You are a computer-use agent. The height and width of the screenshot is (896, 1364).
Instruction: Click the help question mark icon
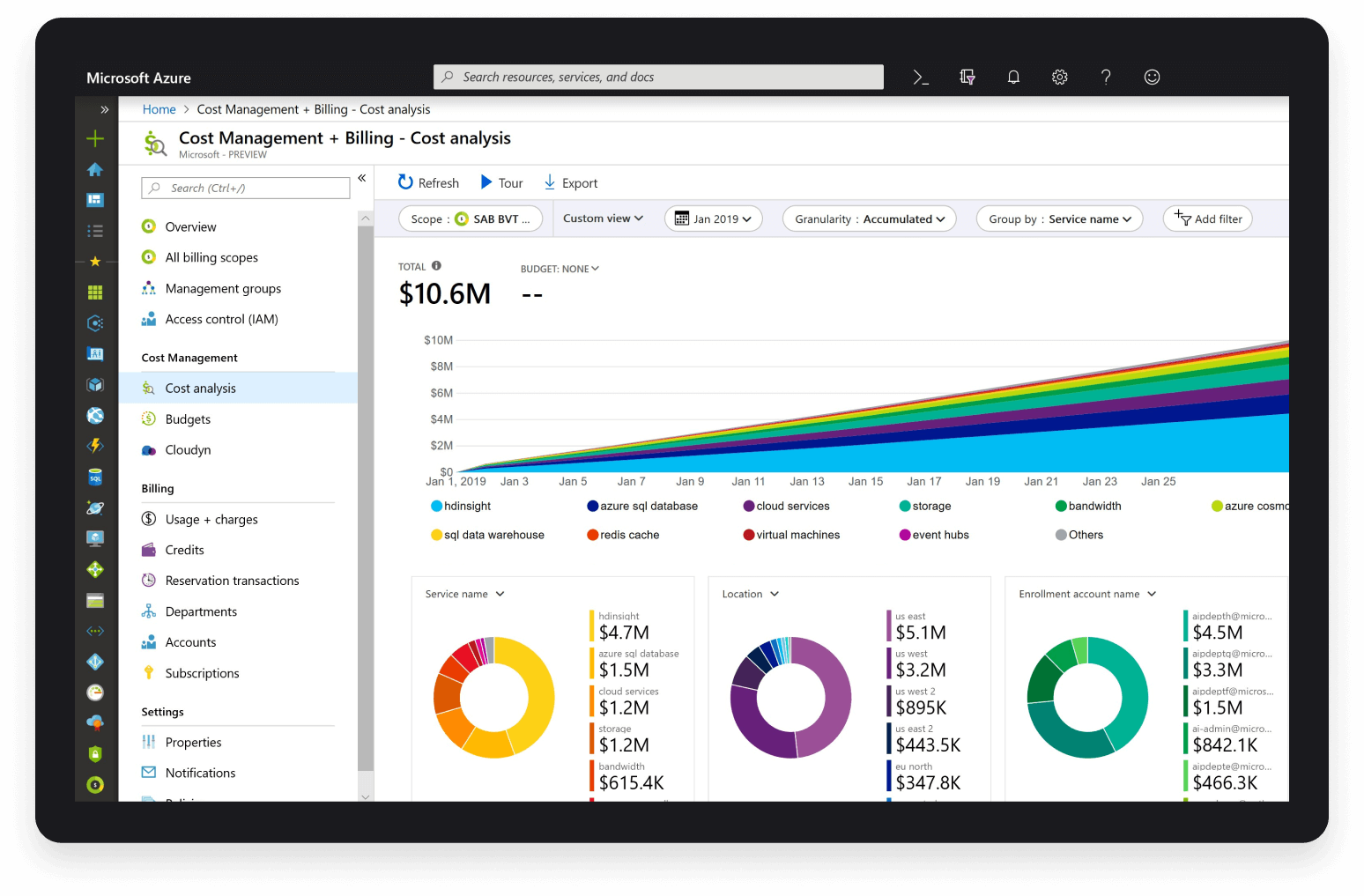(x=1106, y=78)
